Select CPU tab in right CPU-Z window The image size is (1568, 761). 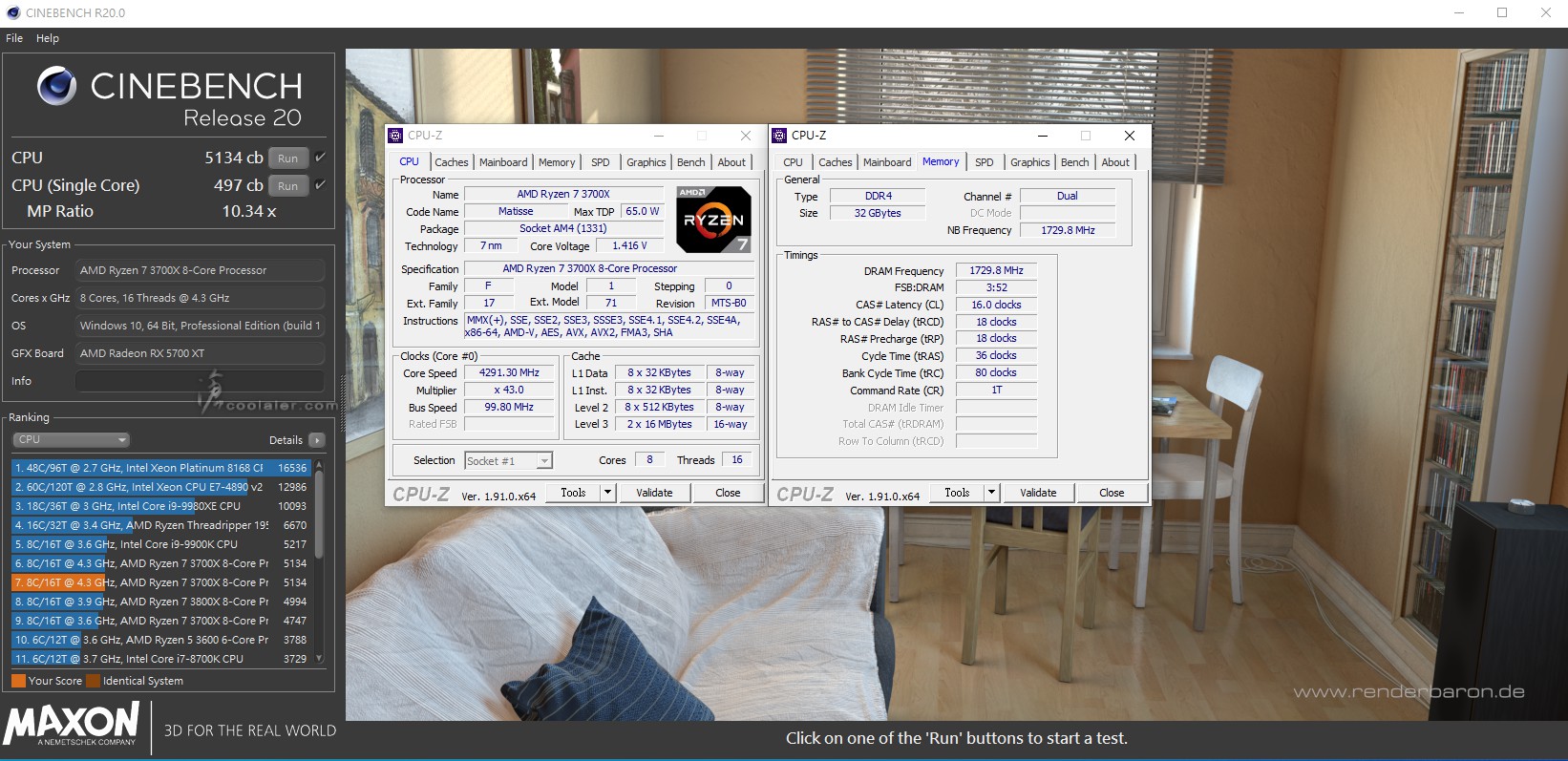(x=794, y=162)
